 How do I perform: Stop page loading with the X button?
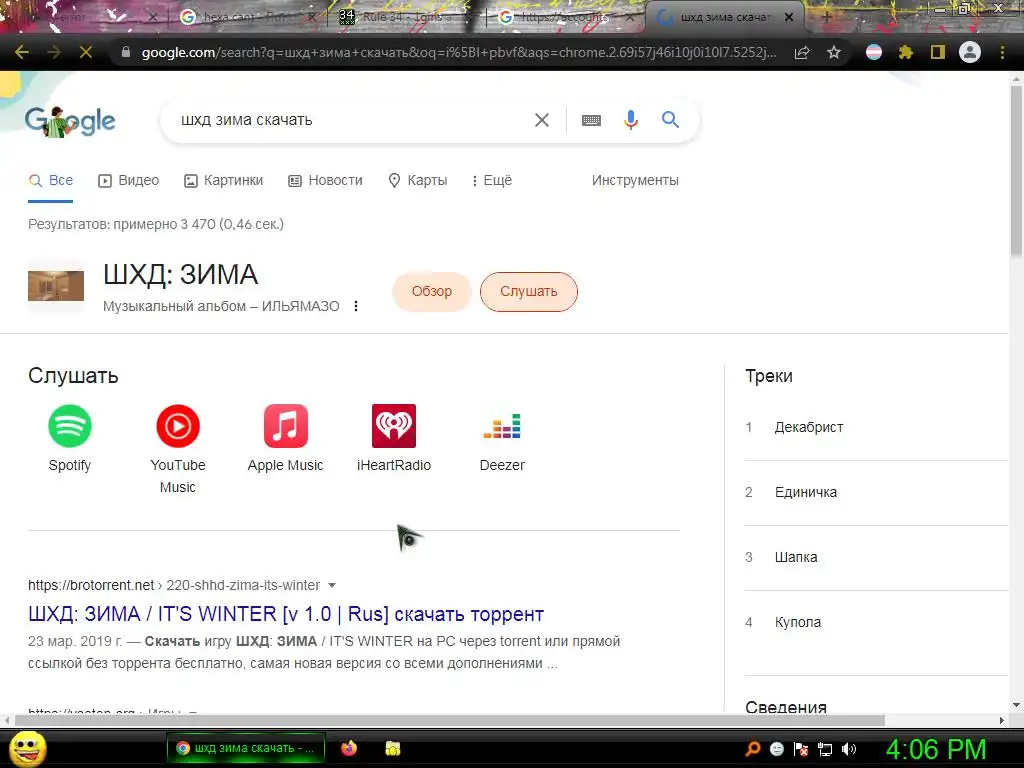click(86, 52)
